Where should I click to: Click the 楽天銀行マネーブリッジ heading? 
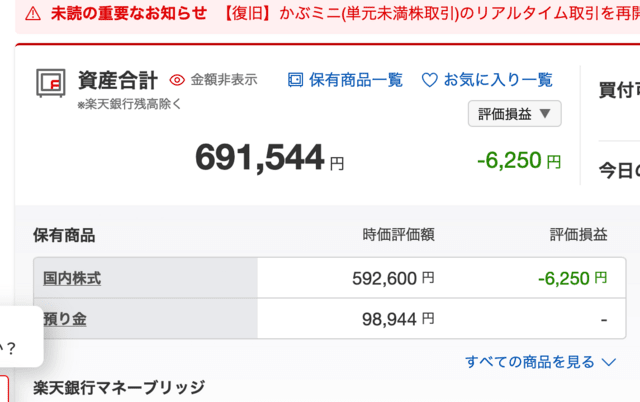119,388
